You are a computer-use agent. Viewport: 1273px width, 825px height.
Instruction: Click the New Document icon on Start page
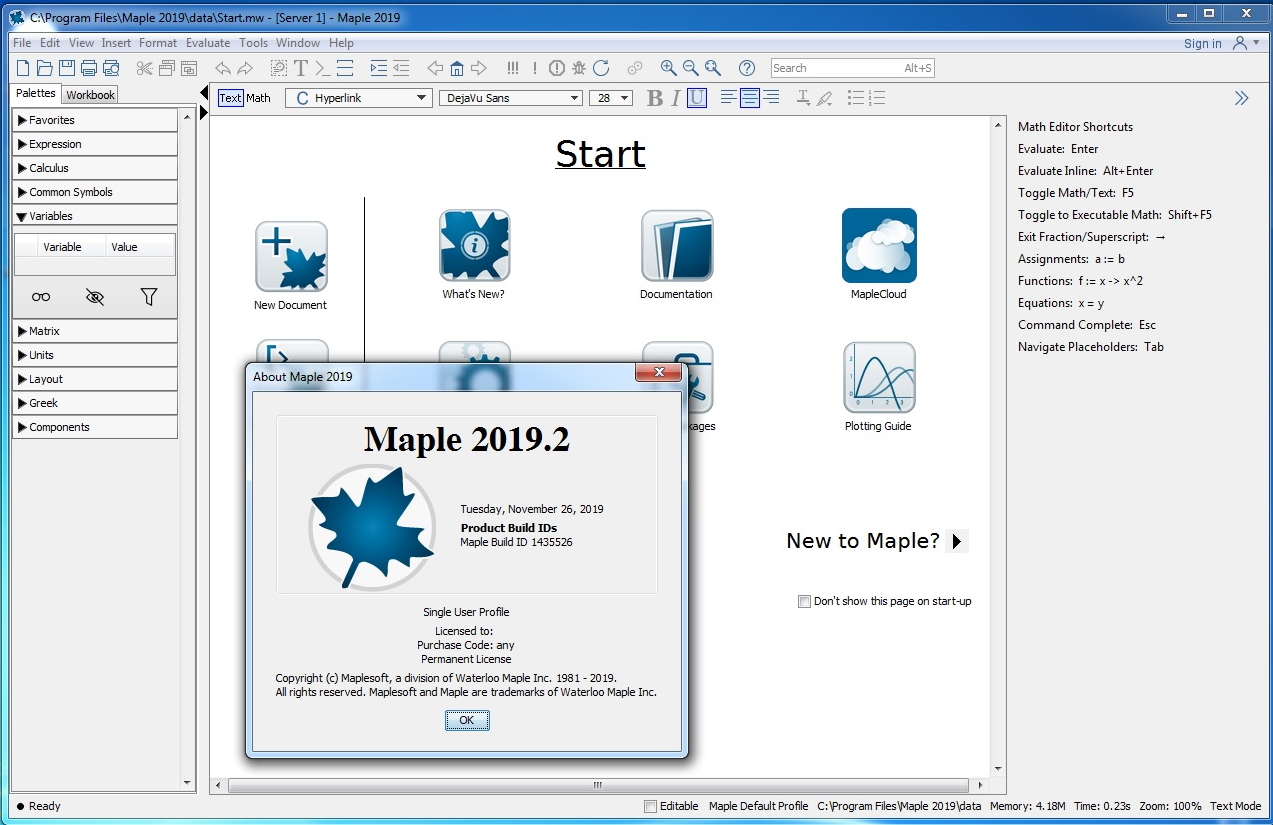coord(291,257)
